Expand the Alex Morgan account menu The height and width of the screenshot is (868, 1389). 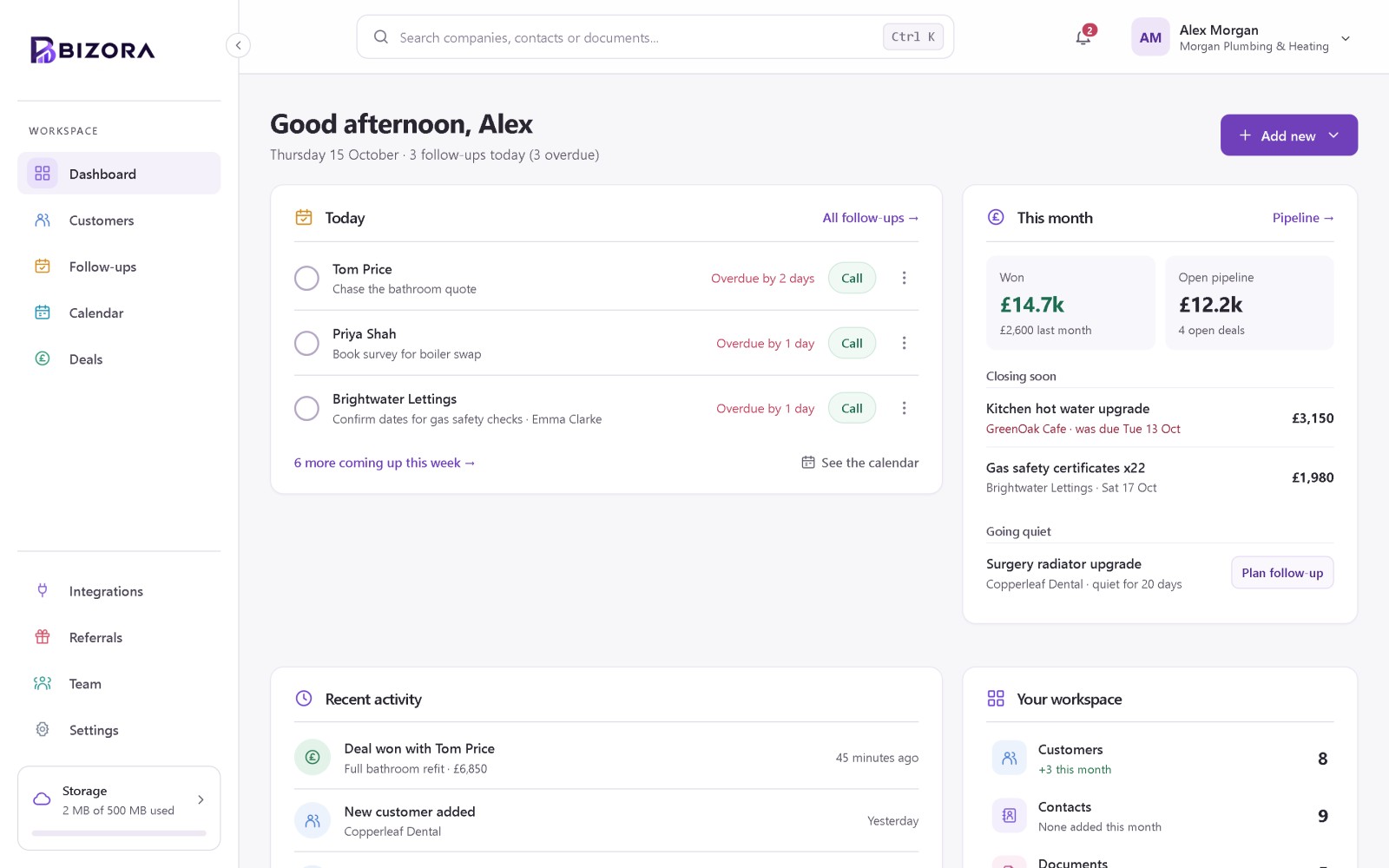(x=1346, y=38)
